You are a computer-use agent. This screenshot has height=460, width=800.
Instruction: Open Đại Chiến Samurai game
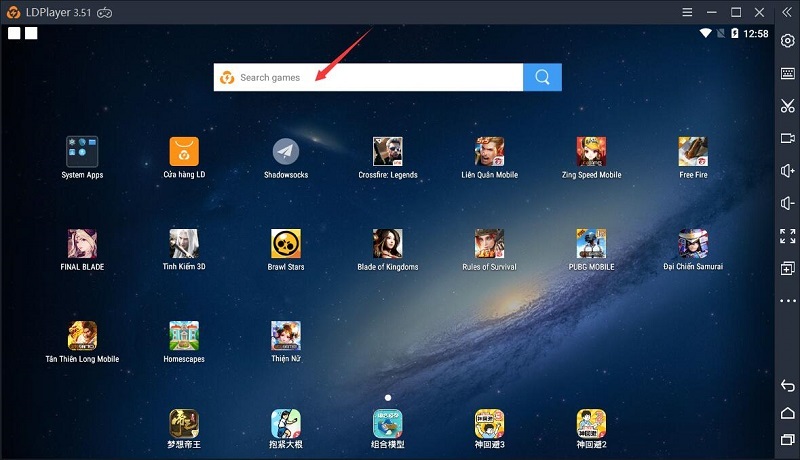pyautogui.click(x=693, y=243)
